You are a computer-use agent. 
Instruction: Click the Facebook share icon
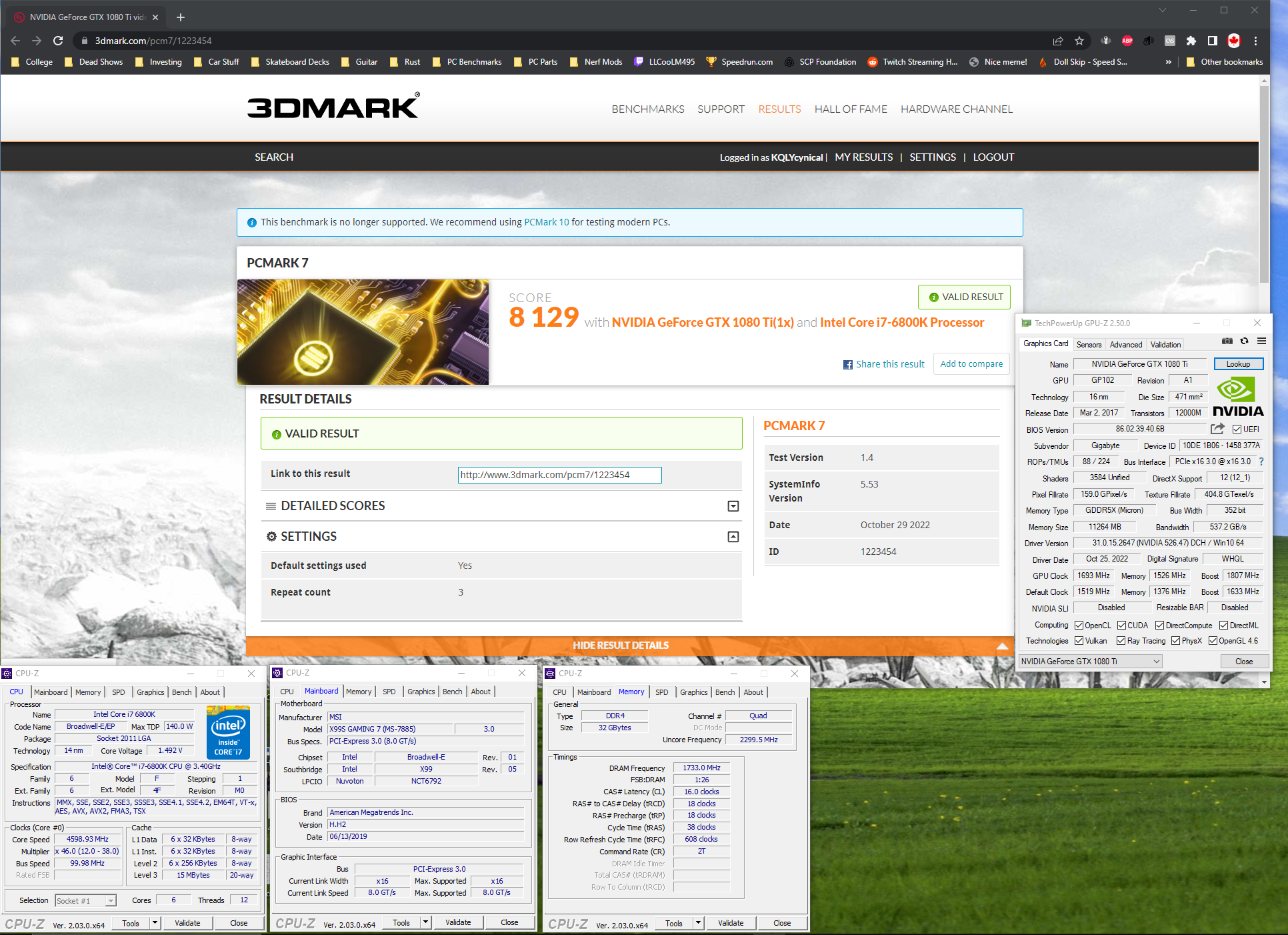point(848,365)
